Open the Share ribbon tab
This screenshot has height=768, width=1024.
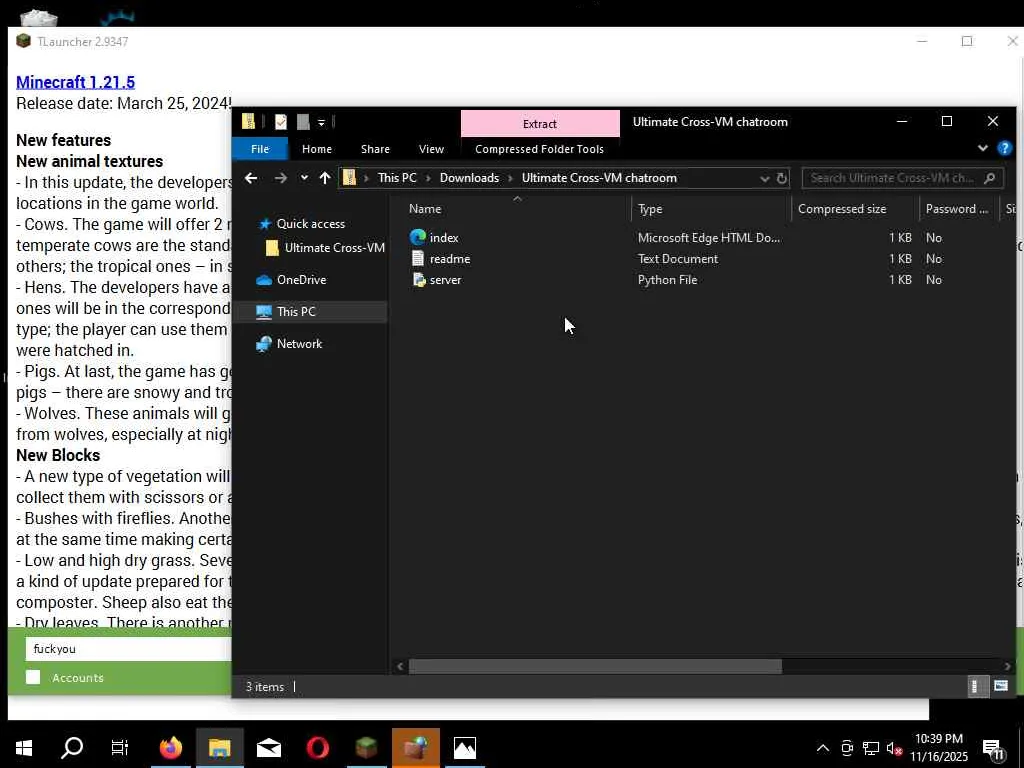(375, 149)
